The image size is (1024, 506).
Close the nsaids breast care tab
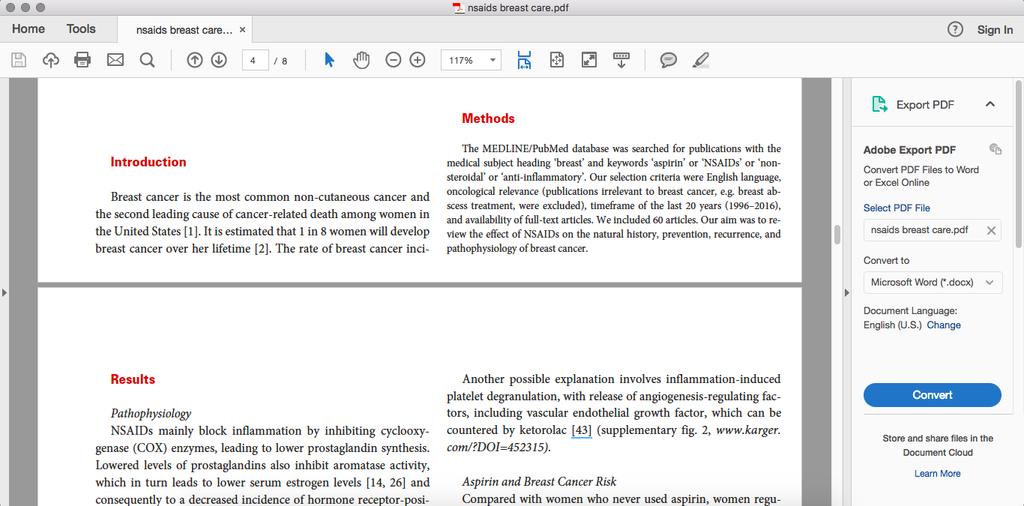click(242, 30)
